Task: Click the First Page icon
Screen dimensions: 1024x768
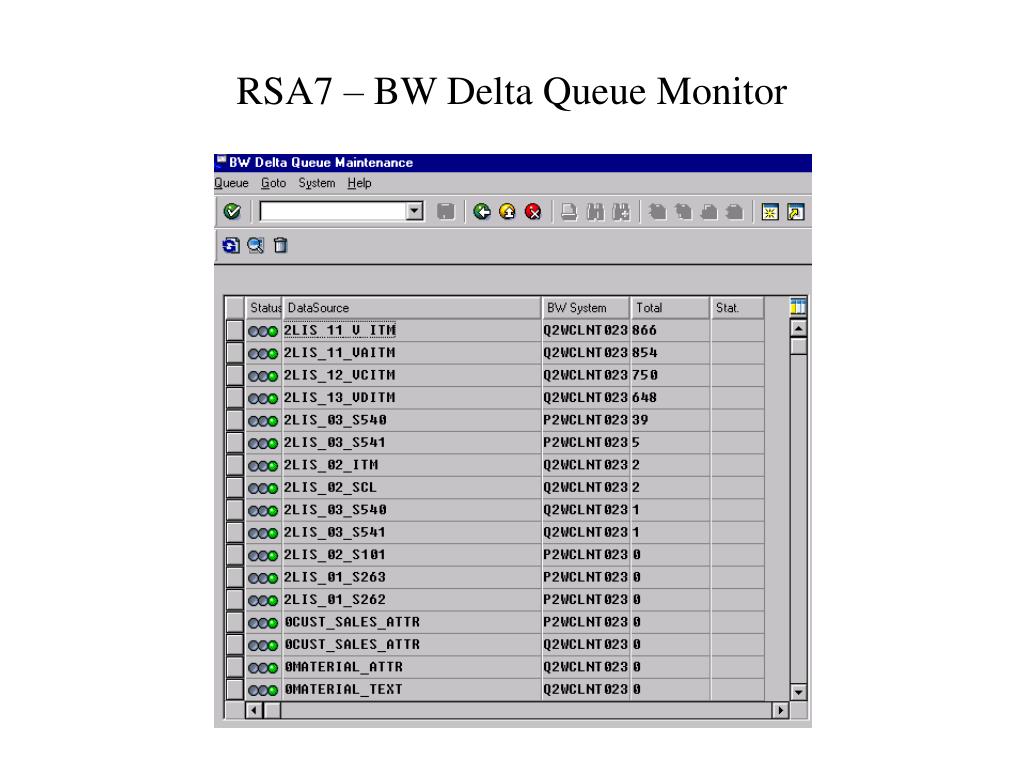Action: click(658, 212)
